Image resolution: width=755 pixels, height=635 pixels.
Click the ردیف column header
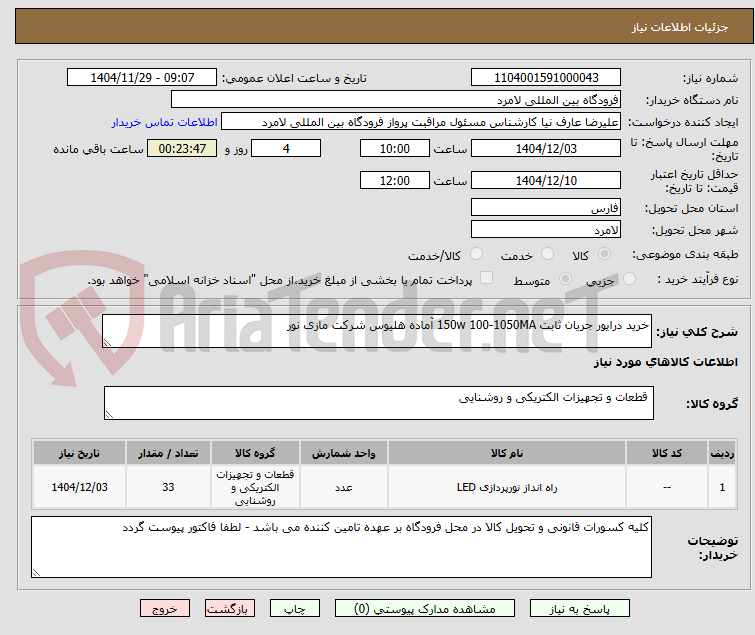coord(722,453)
